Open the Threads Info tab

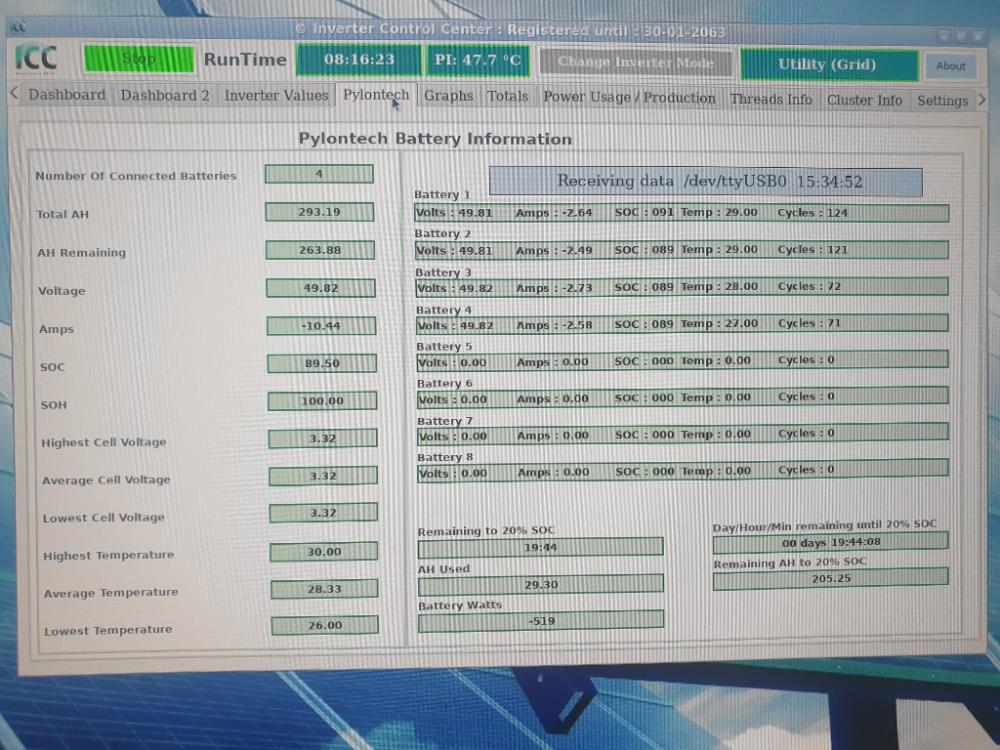(x=771, y=98)
